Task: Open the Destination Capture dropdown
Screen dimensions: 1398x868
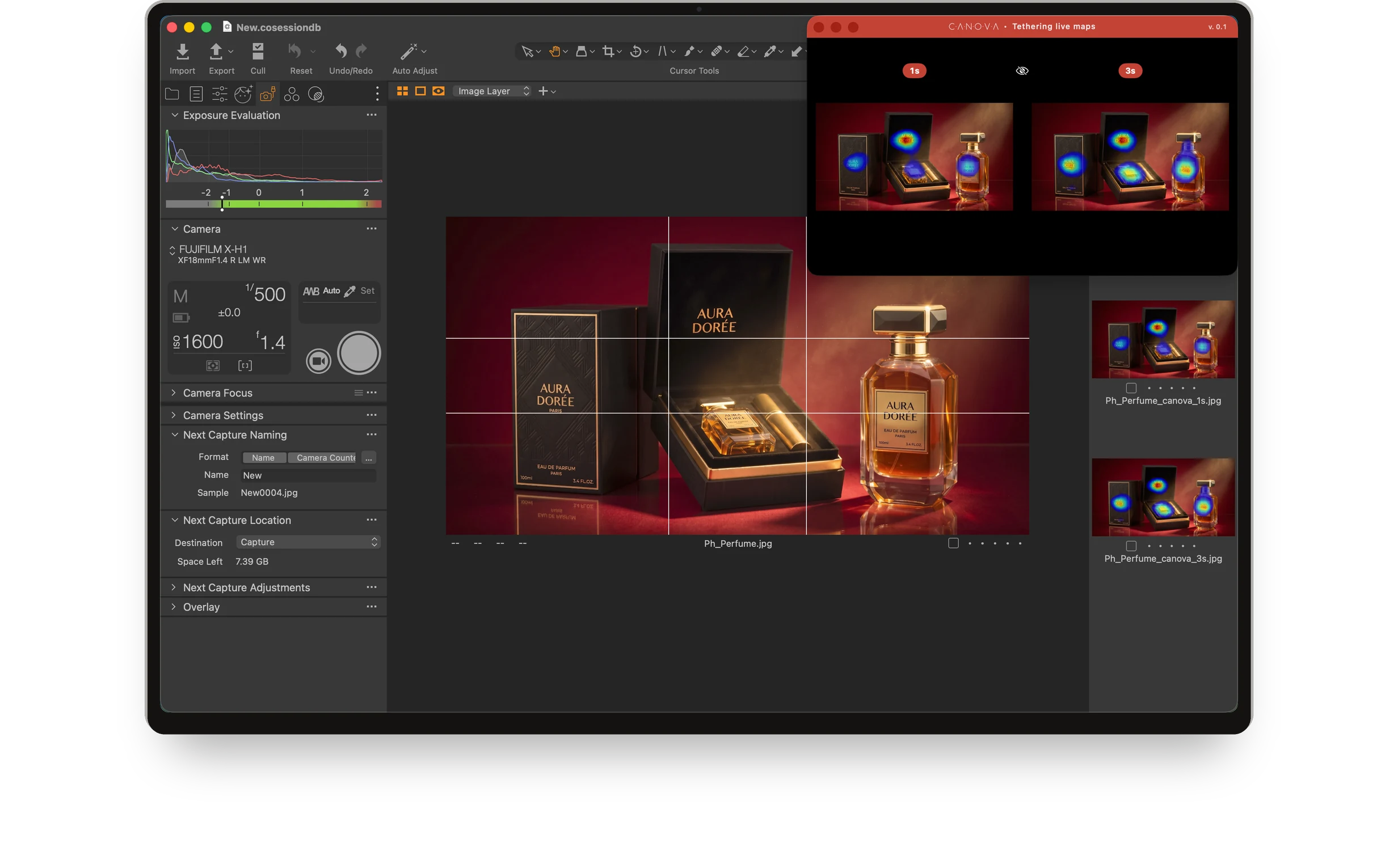Action: pos(309,543)
